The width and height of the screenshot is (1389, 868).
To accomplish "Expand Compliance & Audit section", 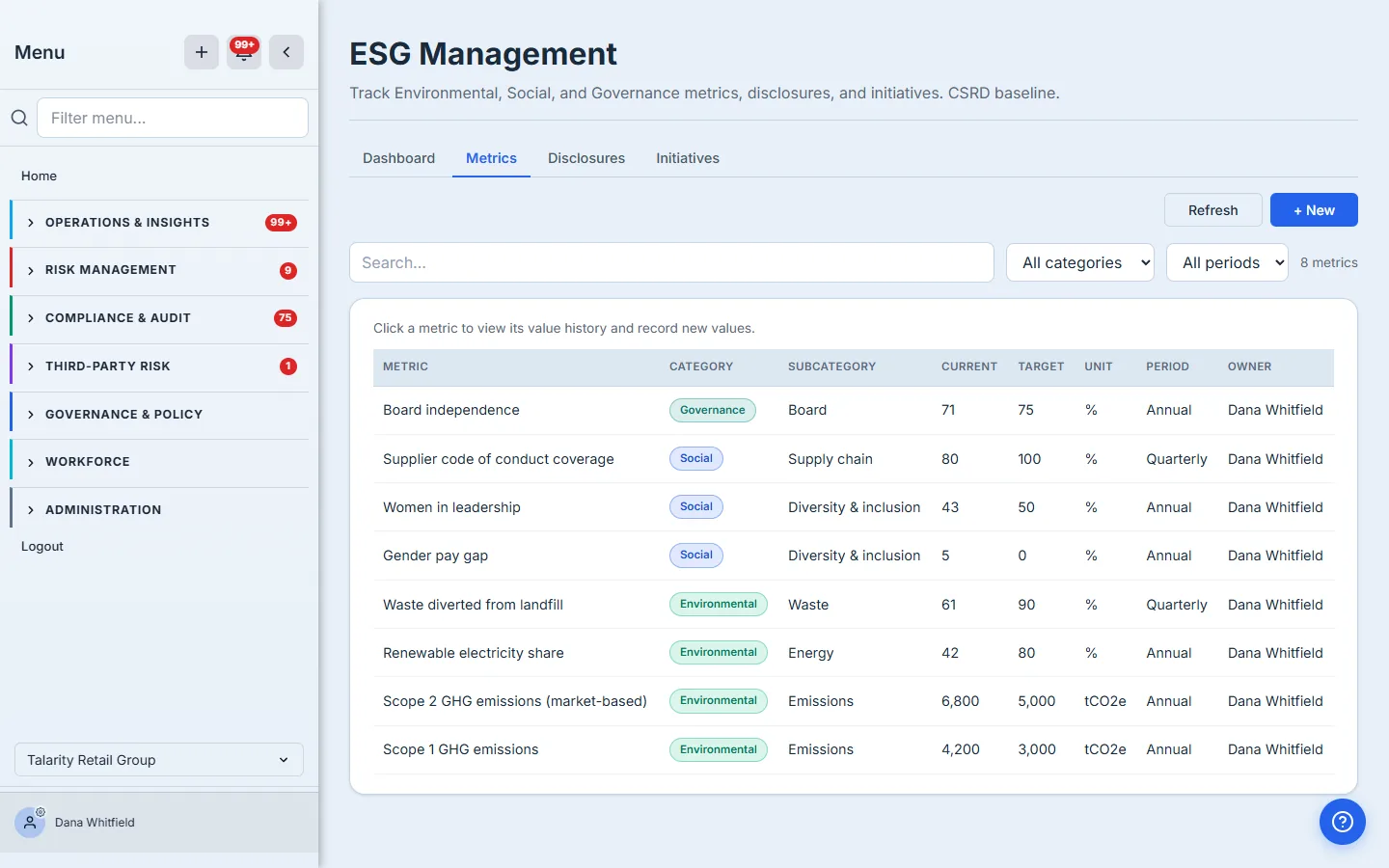I will [159, 318].
